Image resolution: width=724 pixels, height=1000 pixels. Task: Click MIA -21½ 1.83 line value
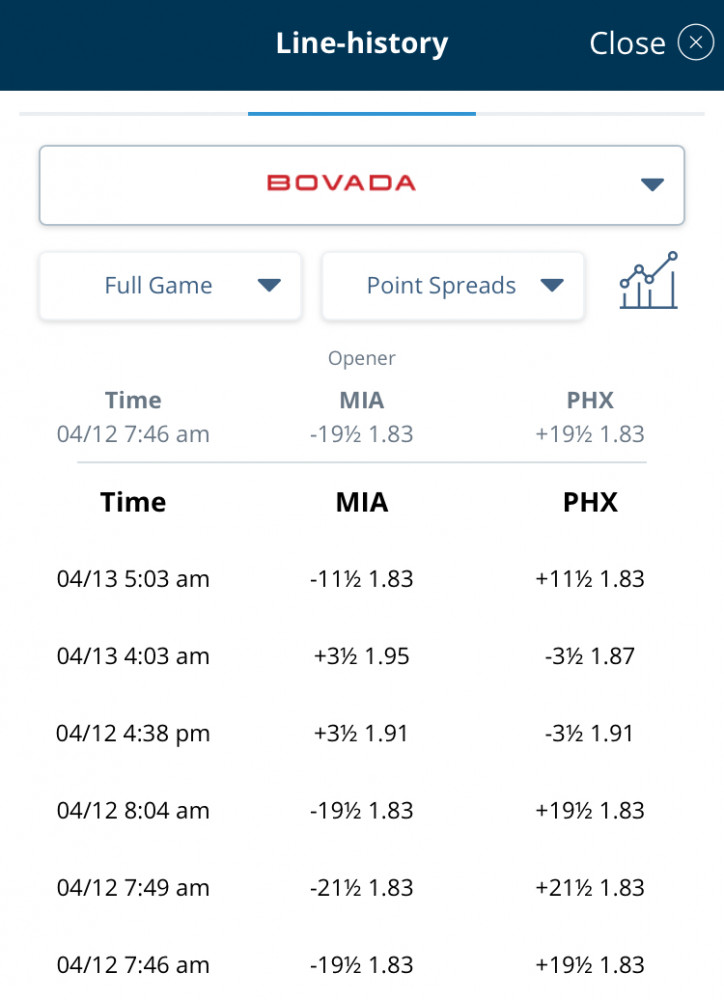[x=361, y=888]
